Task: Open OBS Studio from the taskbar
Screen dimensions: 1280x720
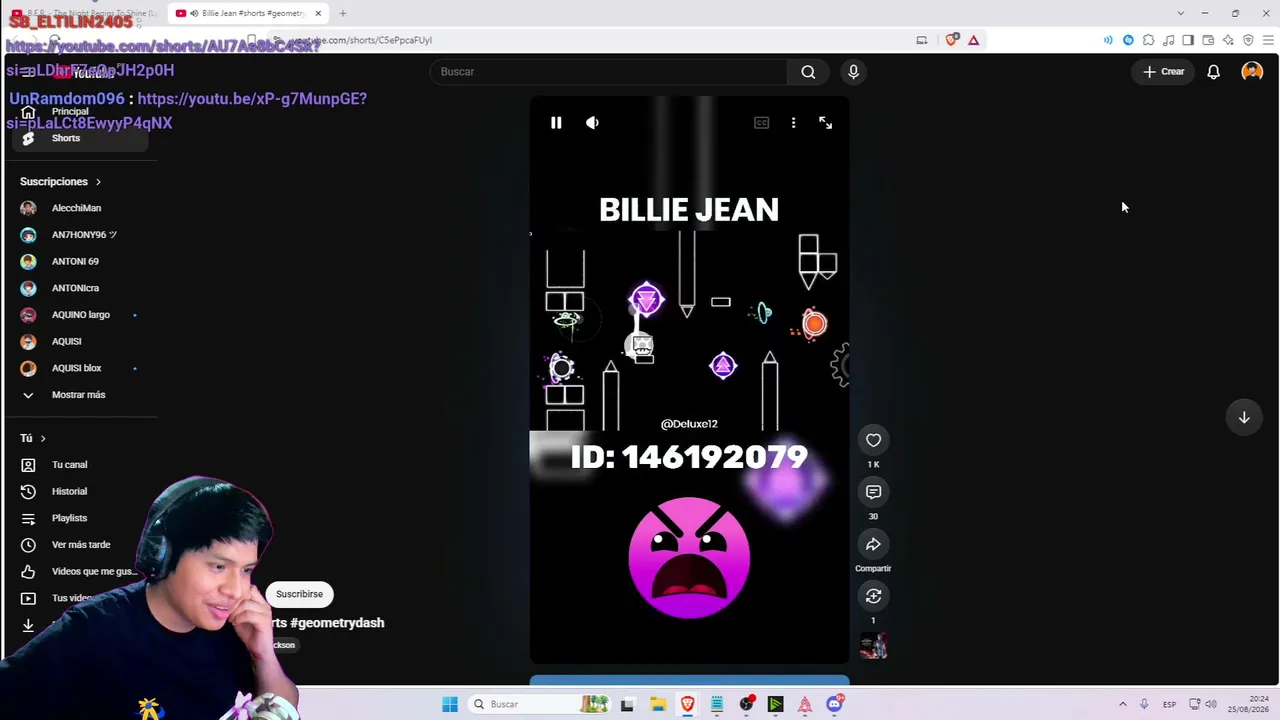Action: 746,704
